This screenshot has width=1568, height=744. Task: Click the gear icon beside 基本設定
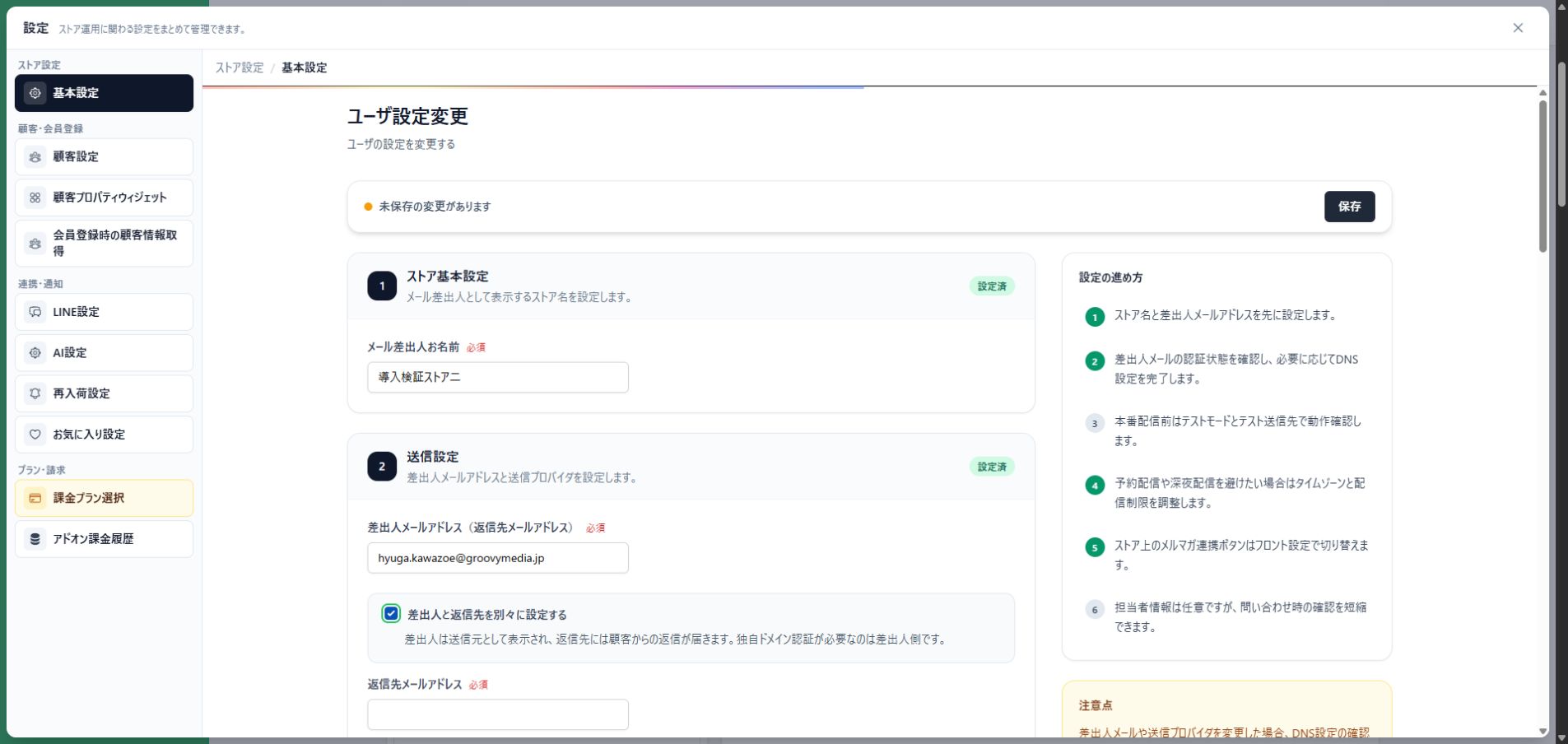pos(35,93)
